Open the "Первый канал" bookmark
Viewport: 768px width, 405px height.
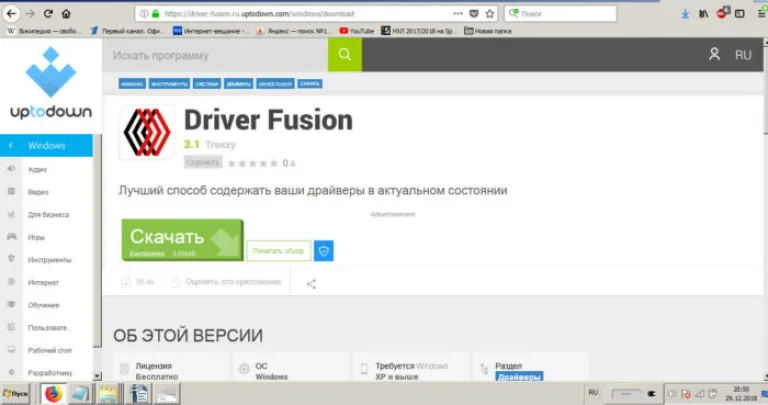(127, 31)
